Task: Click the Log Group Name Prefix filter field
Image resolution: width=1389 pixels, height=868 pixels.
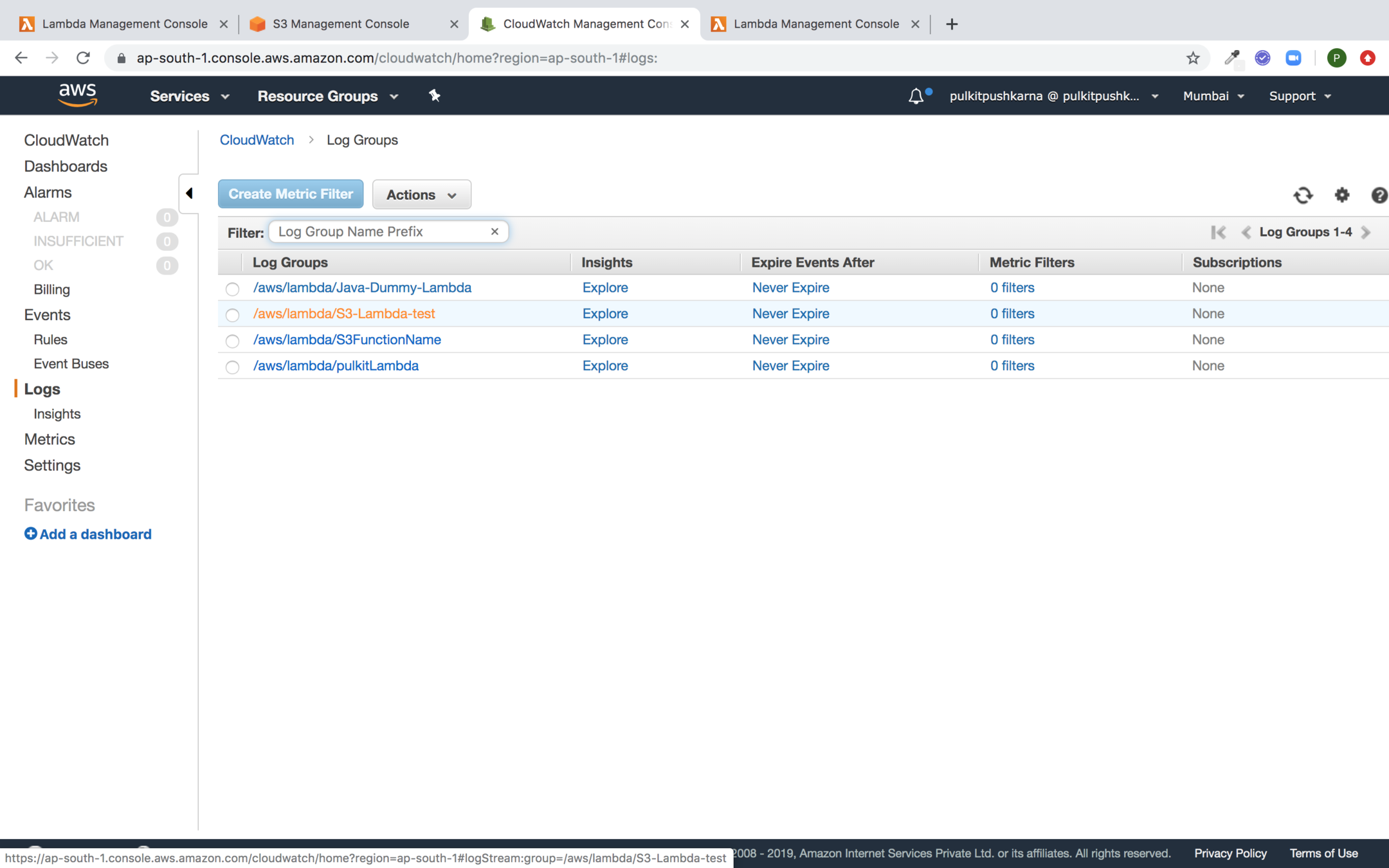Action: [x=379, y=231]
